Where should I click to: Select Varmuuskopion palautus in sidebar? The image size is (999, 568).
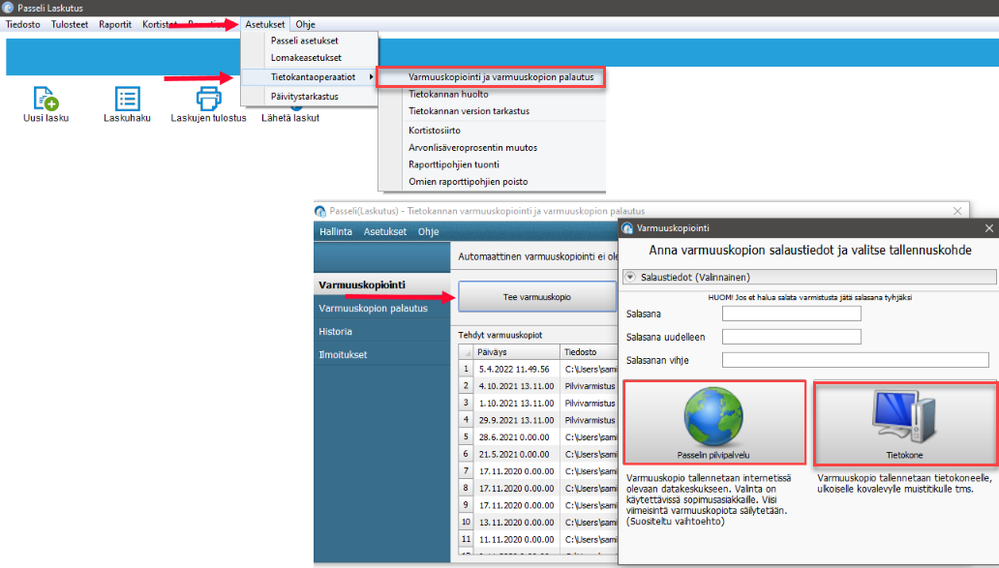point(382,308)
